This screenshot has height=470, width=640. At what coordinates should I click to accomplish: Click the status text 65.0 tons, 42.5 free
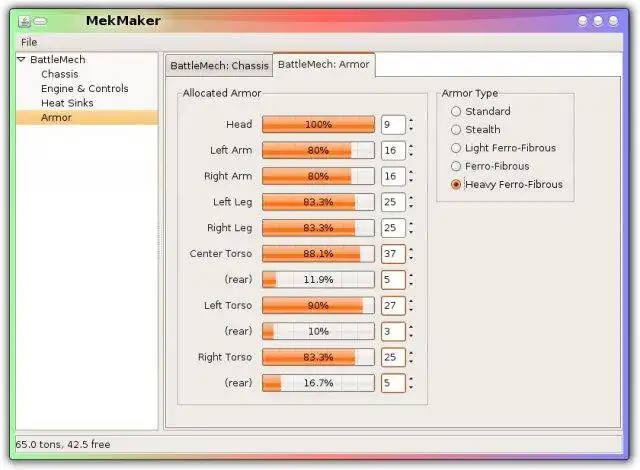coord(63,444)
